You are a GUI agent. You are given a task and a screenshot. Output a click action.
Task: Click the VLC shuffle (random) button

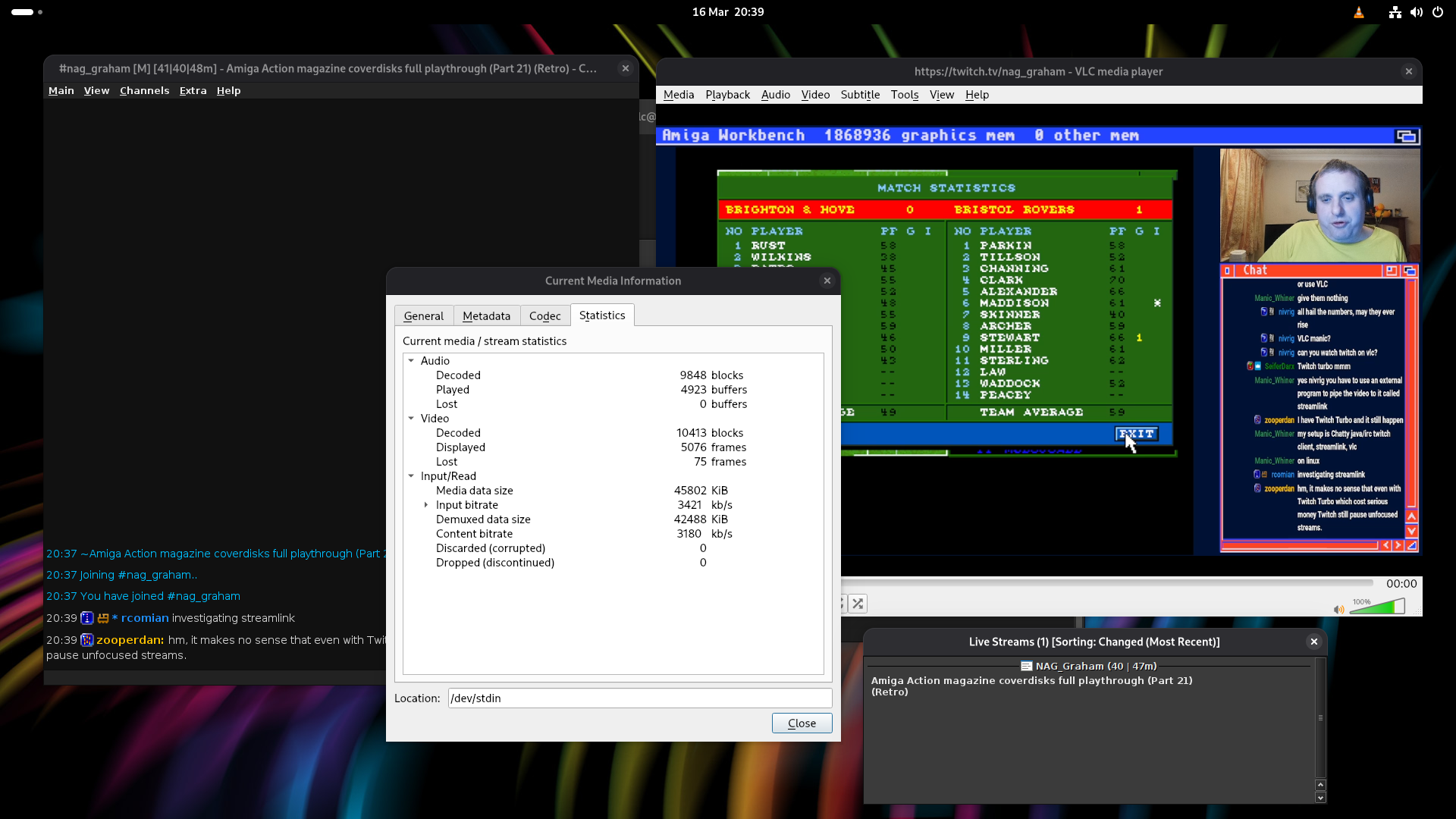(858, 604)
